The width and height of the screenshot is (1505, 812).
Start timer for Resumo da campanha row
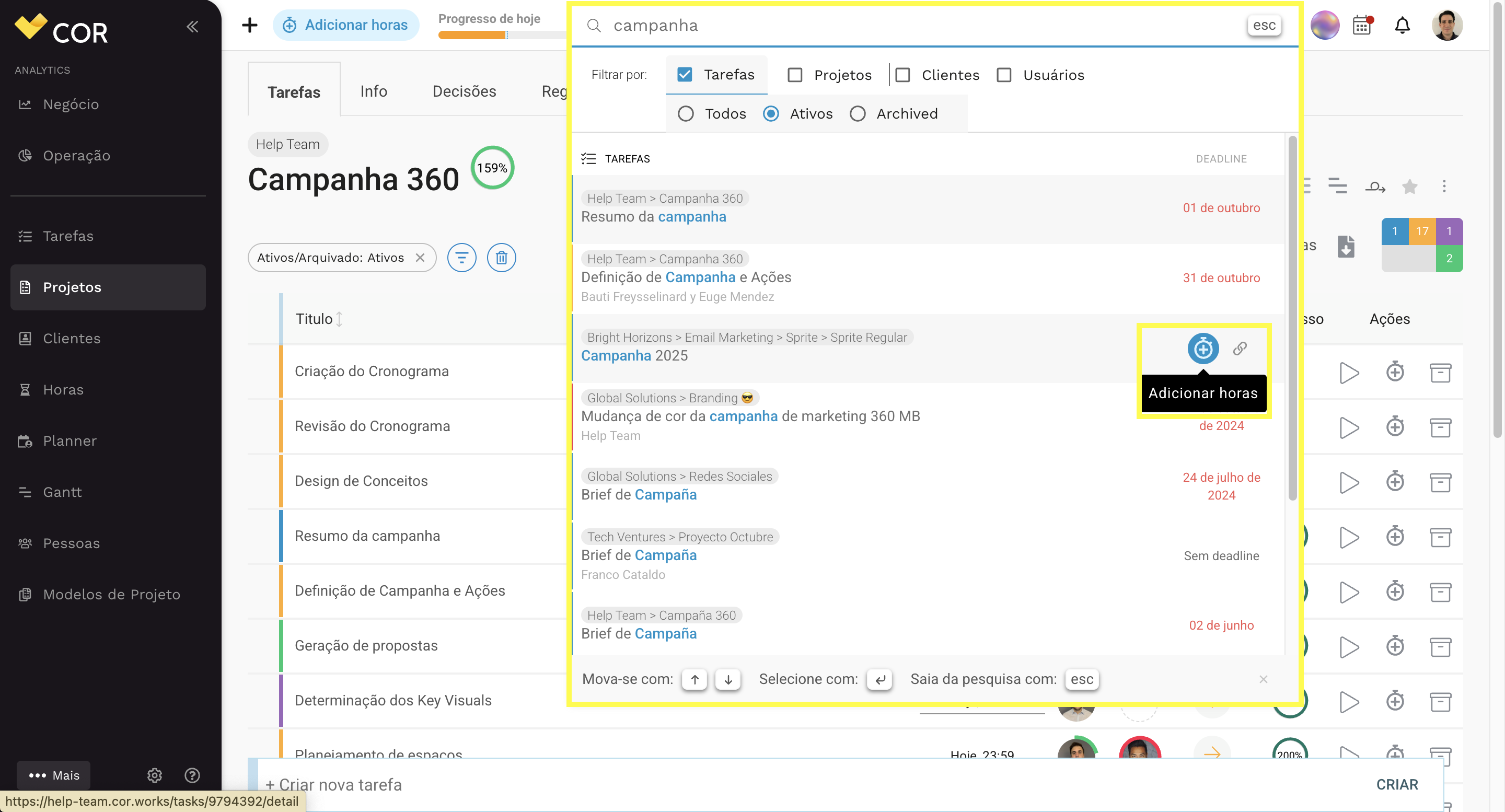coord(1348,538)
